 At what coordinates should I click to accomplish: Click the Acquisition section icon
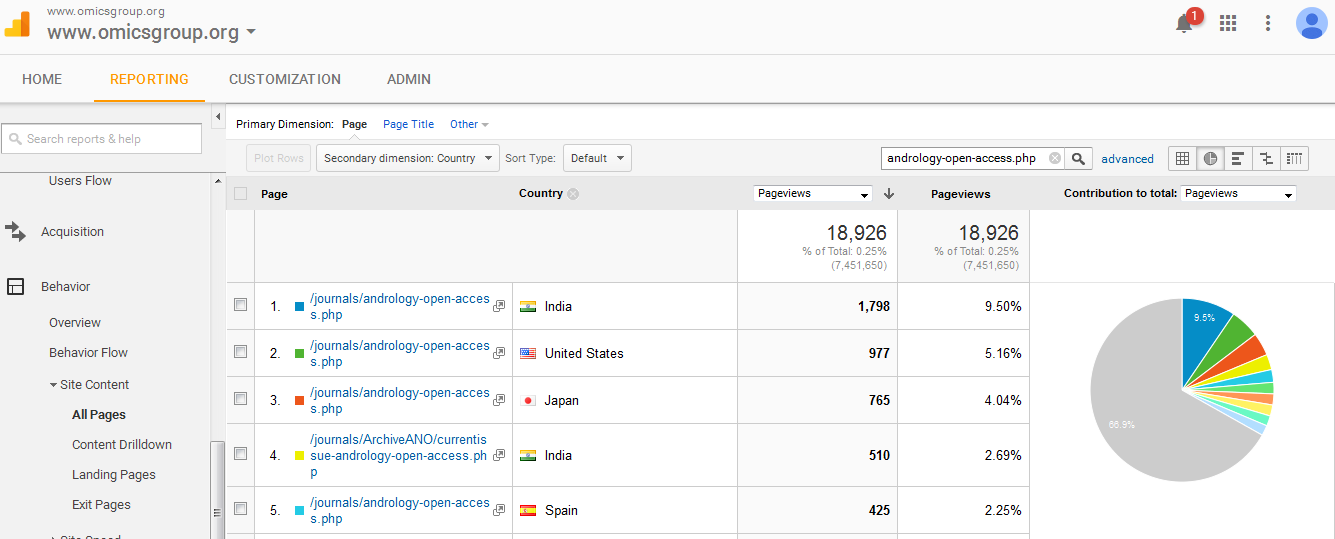[15, 232]
